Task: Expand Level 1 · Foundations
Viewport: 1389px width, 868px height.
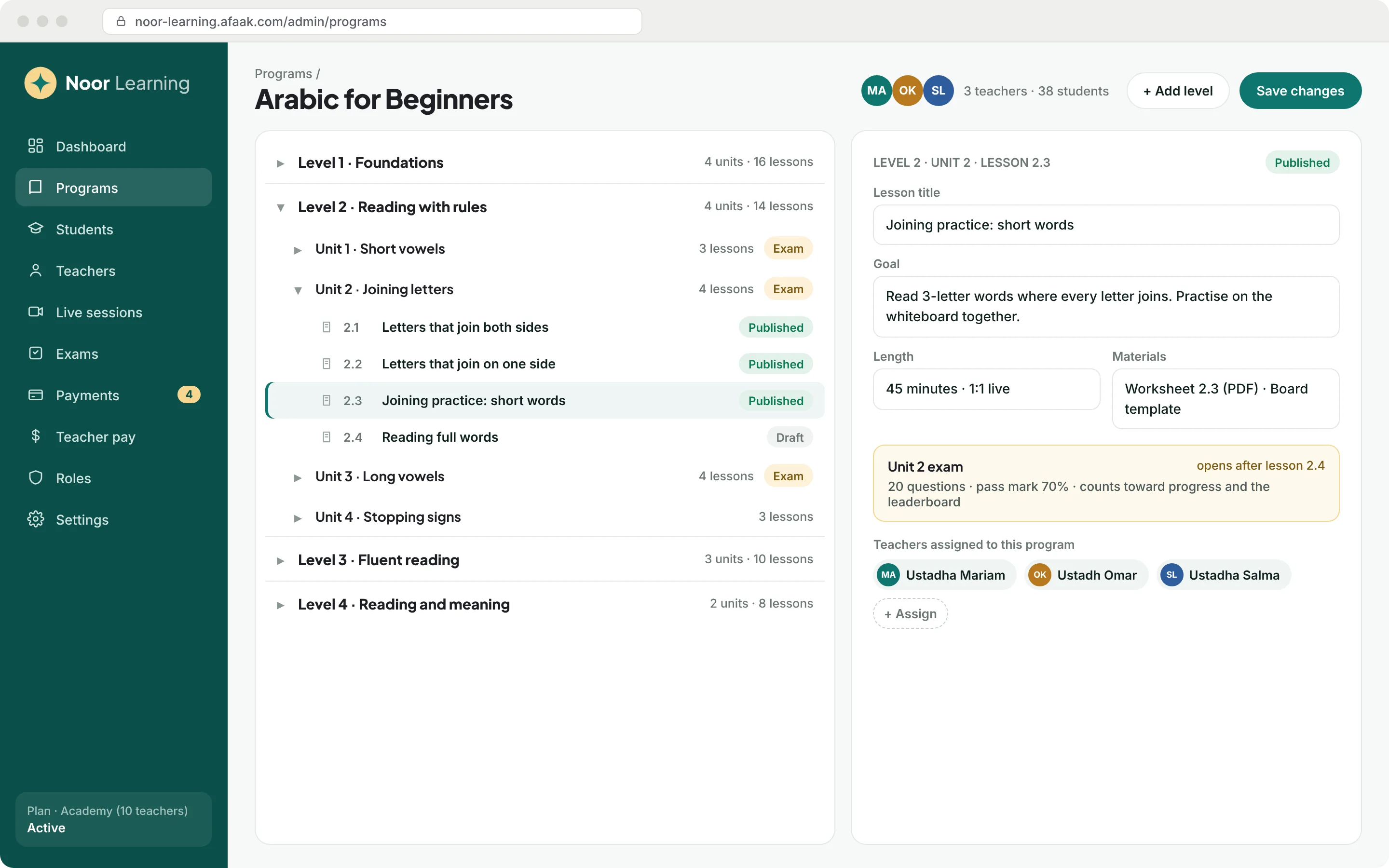Action: [280, 163]
